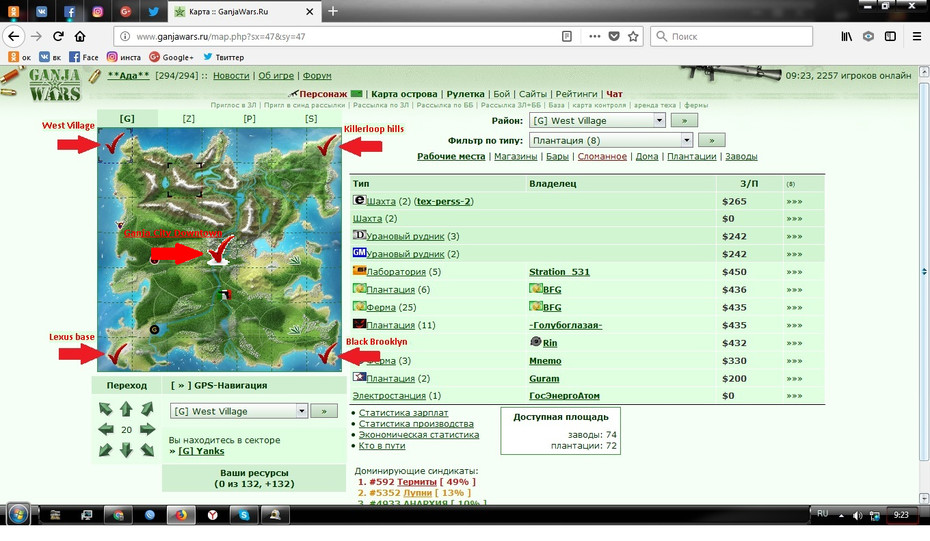Open the Твиттер bookmark

pos(224,57)
